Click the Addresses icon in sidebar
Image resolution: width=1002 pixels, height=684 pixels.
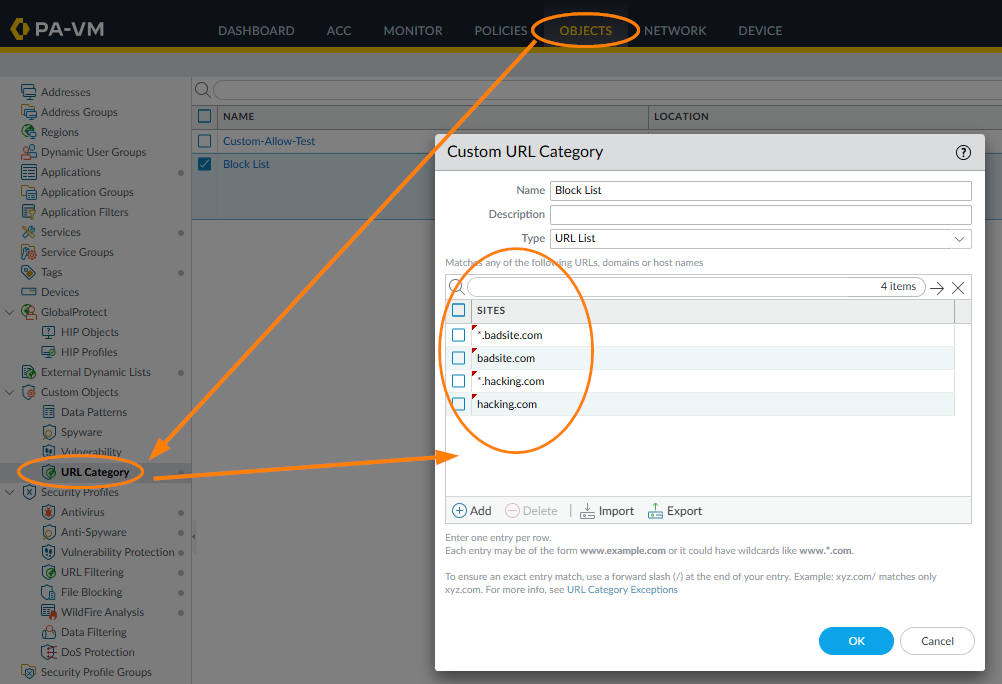tap(28, 92)
